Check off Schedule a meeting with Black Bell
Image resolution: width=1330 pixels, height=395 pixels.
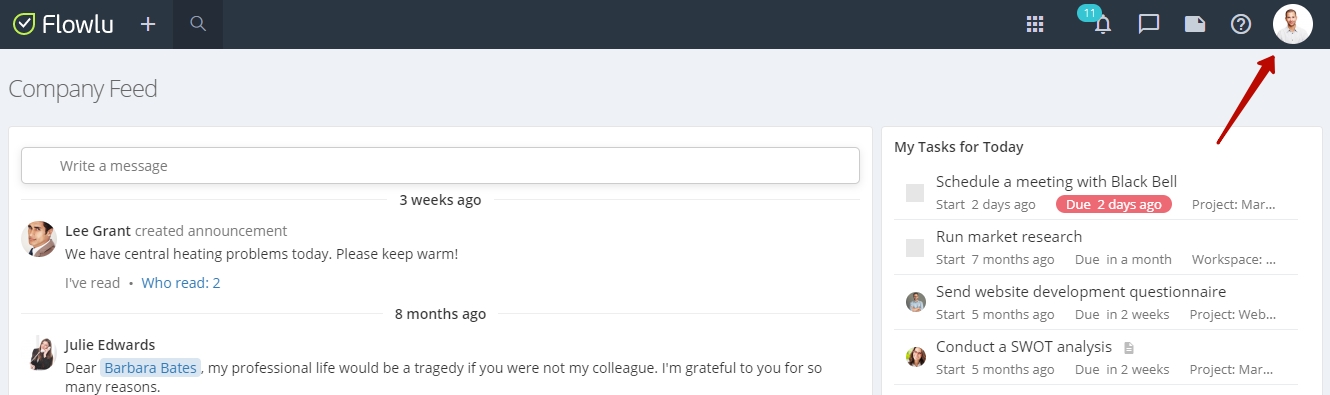pyautogui.click(x=915, y=193)
